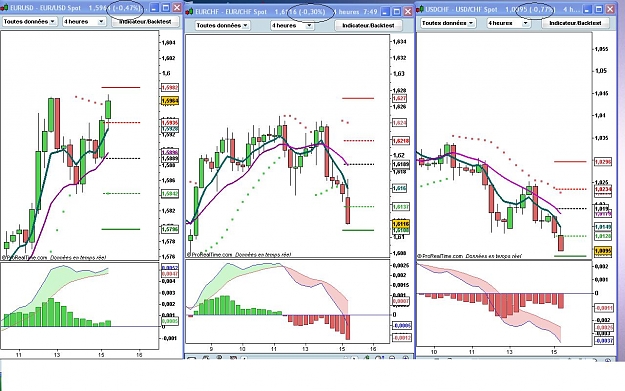The image size is (625, 391).
Task: Select yellow current price label 1,0095 on USDCHF
Action: coord(603,251)
